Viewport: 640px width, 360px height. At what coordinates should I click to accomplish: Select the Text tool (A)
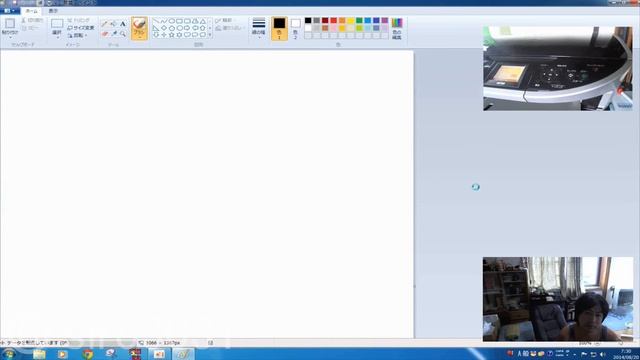pyautogui.click(x=122, y=24)
